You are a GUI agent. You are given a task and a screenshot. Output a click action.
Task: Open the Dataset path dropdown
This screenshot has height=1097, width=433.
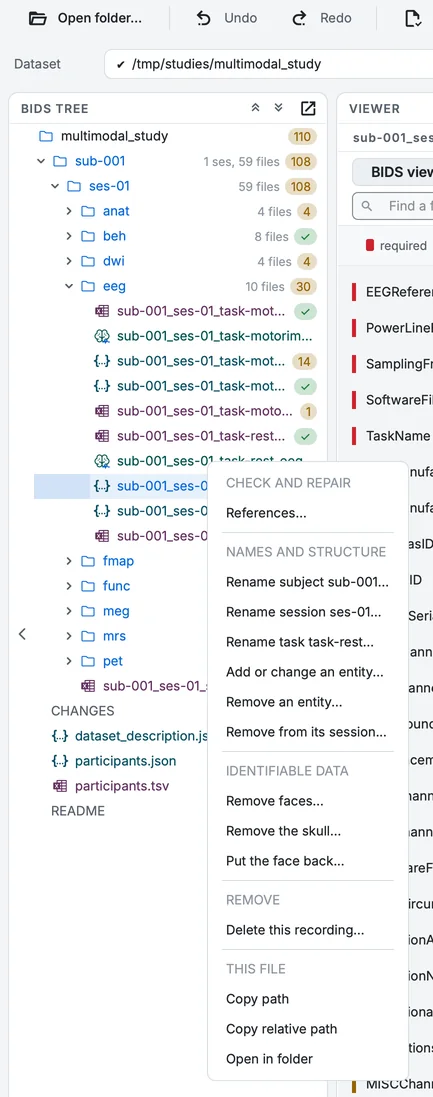pos(269,64)
